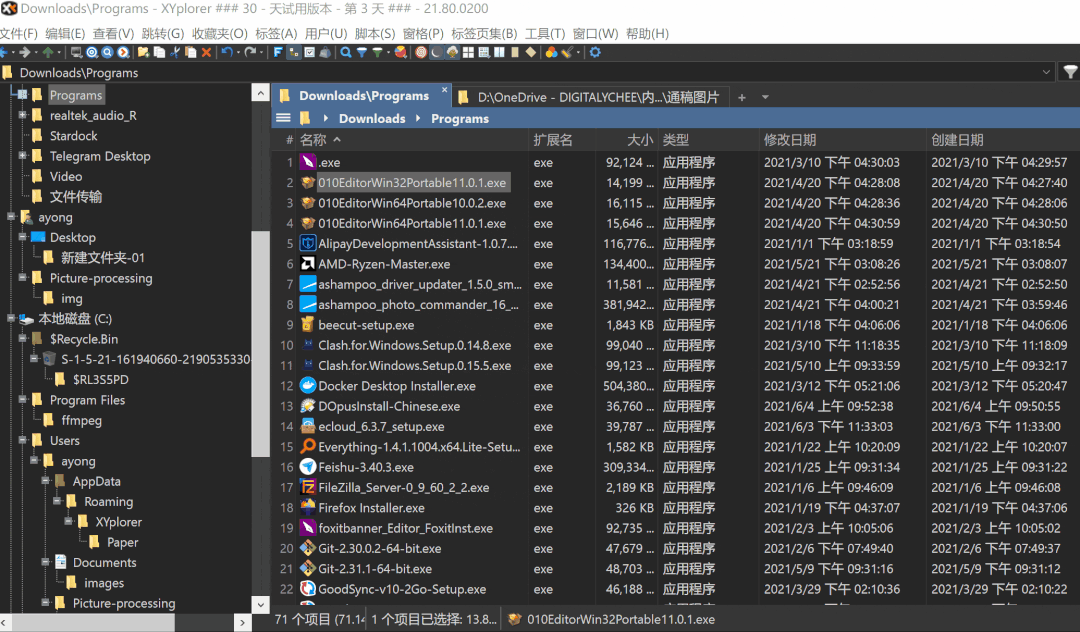
Task: Select AMD-Ryzen-Master.exe in the list
Action: [384, 264]
